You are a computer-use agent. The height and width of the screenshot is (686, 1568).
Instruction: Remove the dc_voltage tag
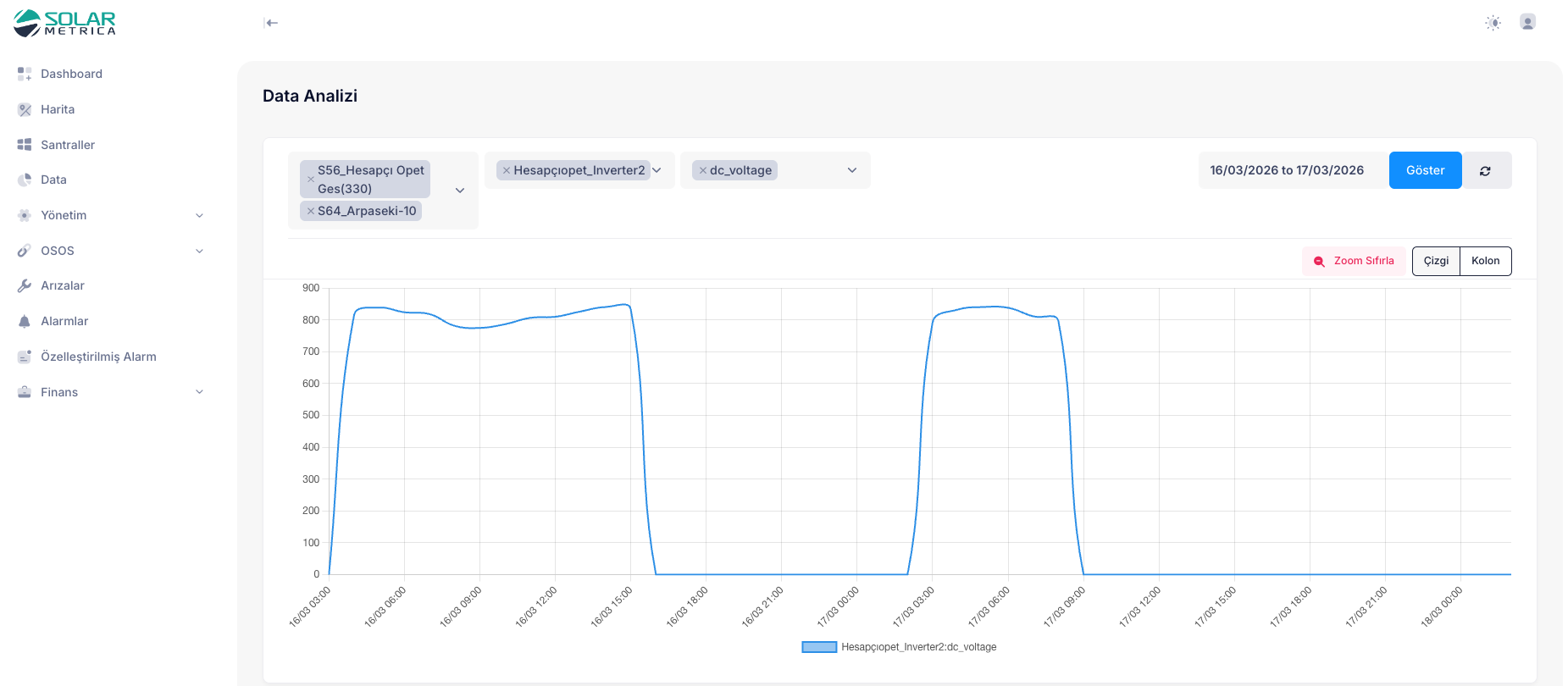click(x=703, y=170)
